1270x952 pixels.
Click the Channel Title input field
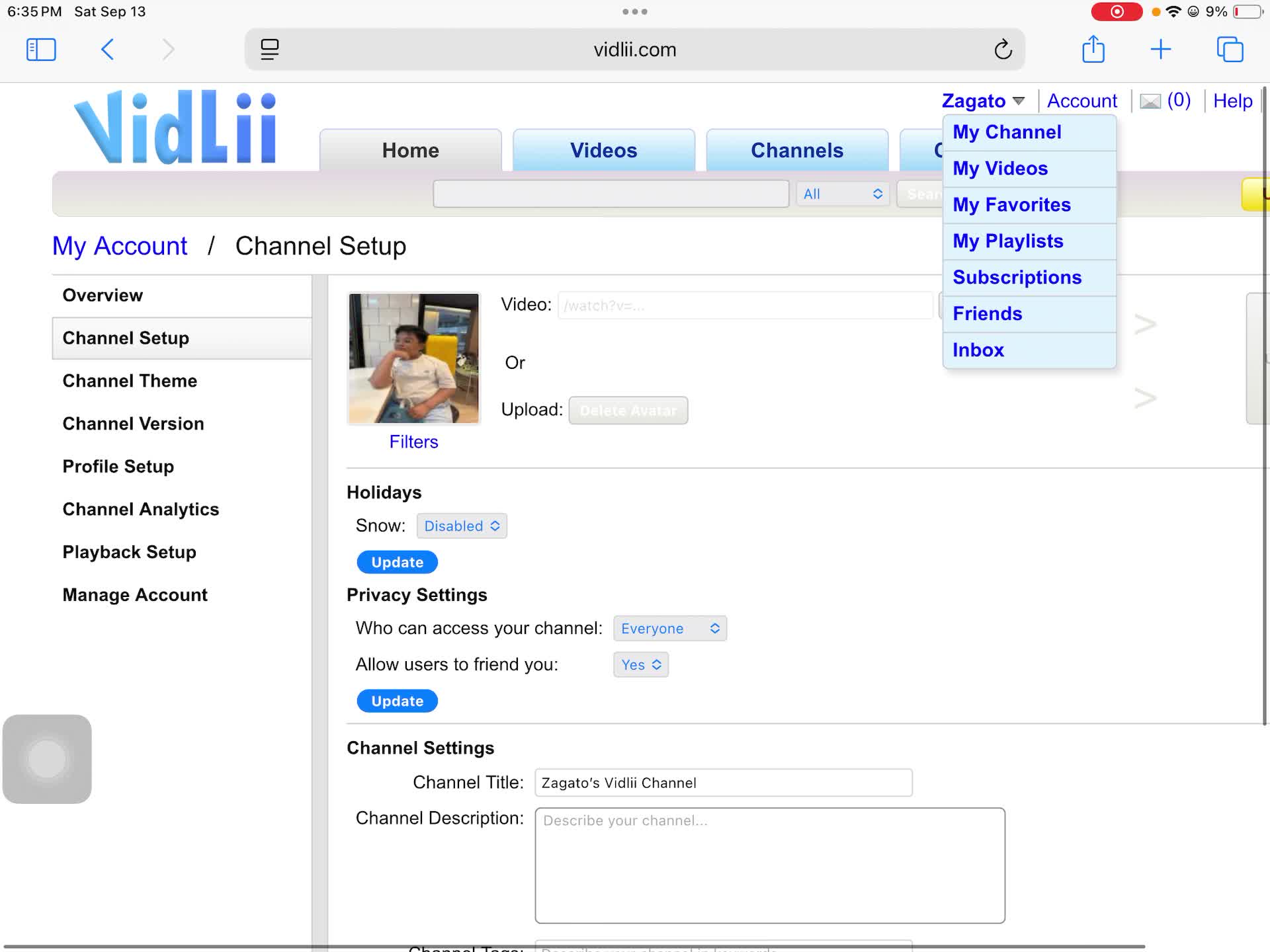point(723,783)
